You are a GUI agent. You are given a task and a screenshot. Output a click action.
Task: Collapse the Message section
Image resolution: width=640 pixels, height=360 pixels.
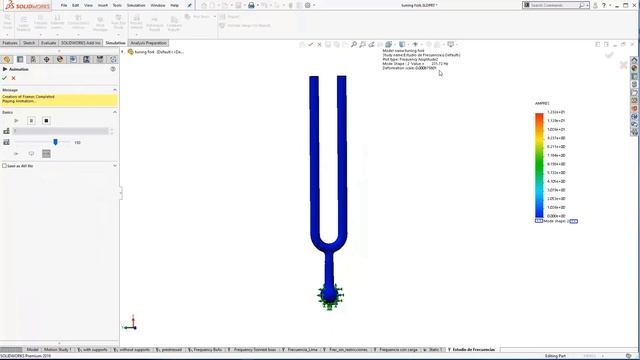(x=115, y=90)
